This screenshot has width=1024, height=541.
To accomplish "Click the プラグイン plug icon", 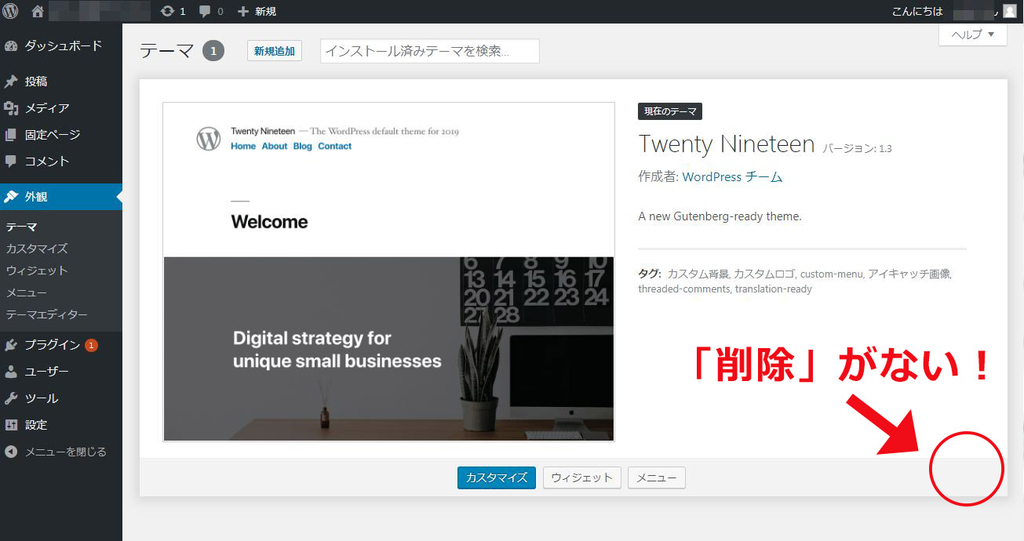I will tap(10, 345).
